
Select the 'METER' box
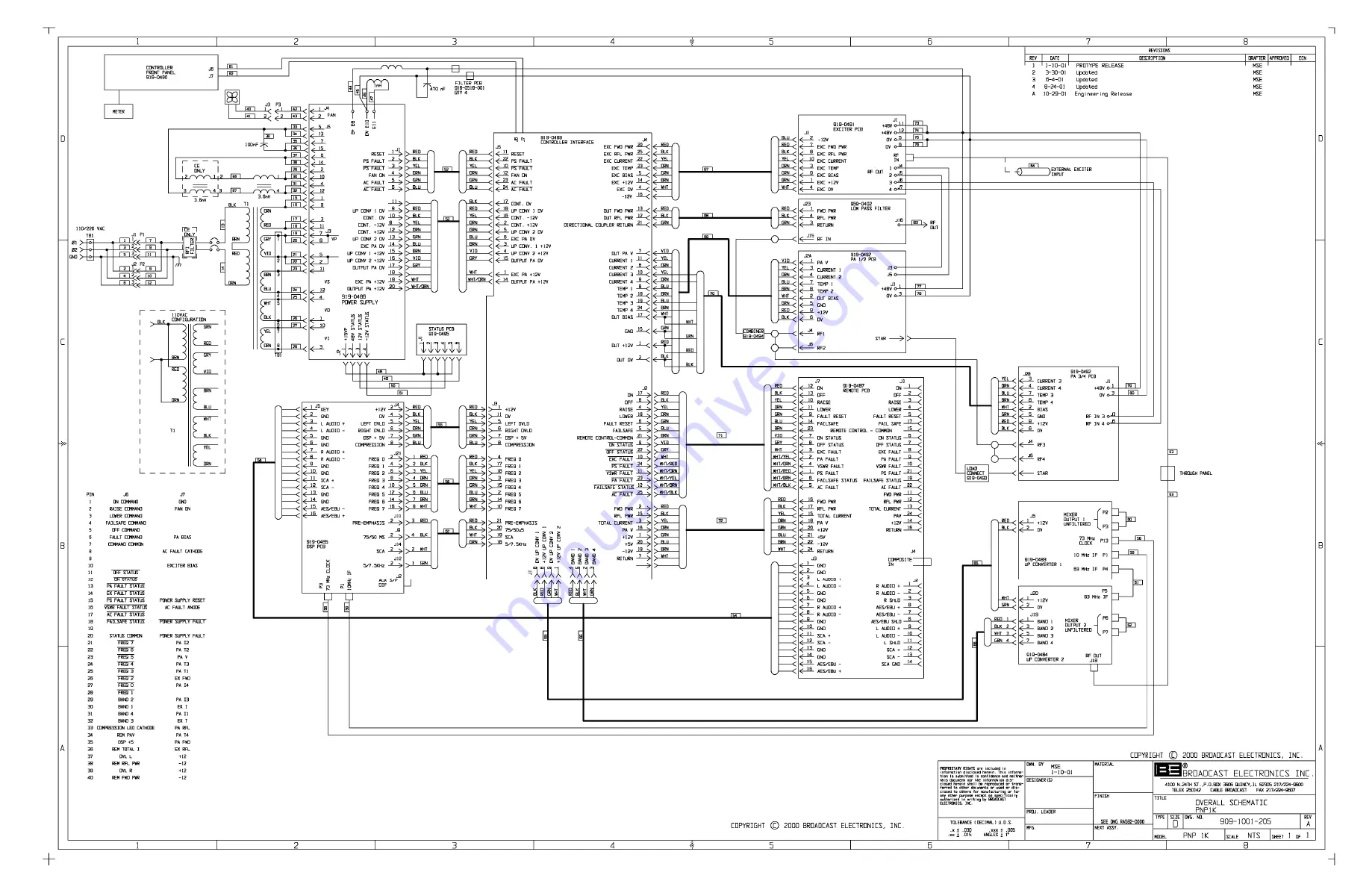pos(119,111)
